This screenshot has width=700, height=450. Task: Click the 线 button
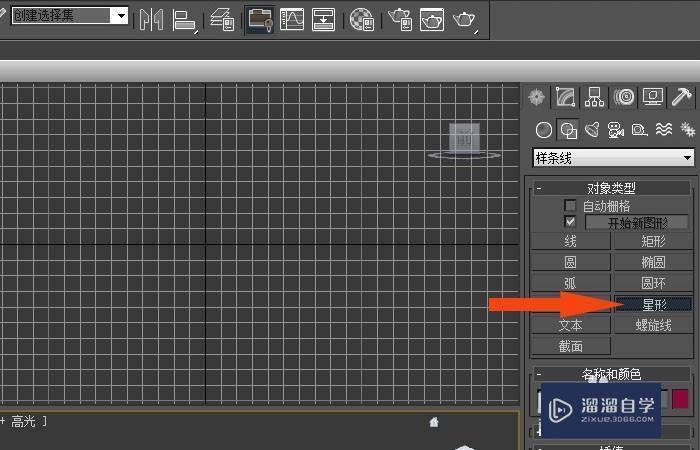coord(571,241)
